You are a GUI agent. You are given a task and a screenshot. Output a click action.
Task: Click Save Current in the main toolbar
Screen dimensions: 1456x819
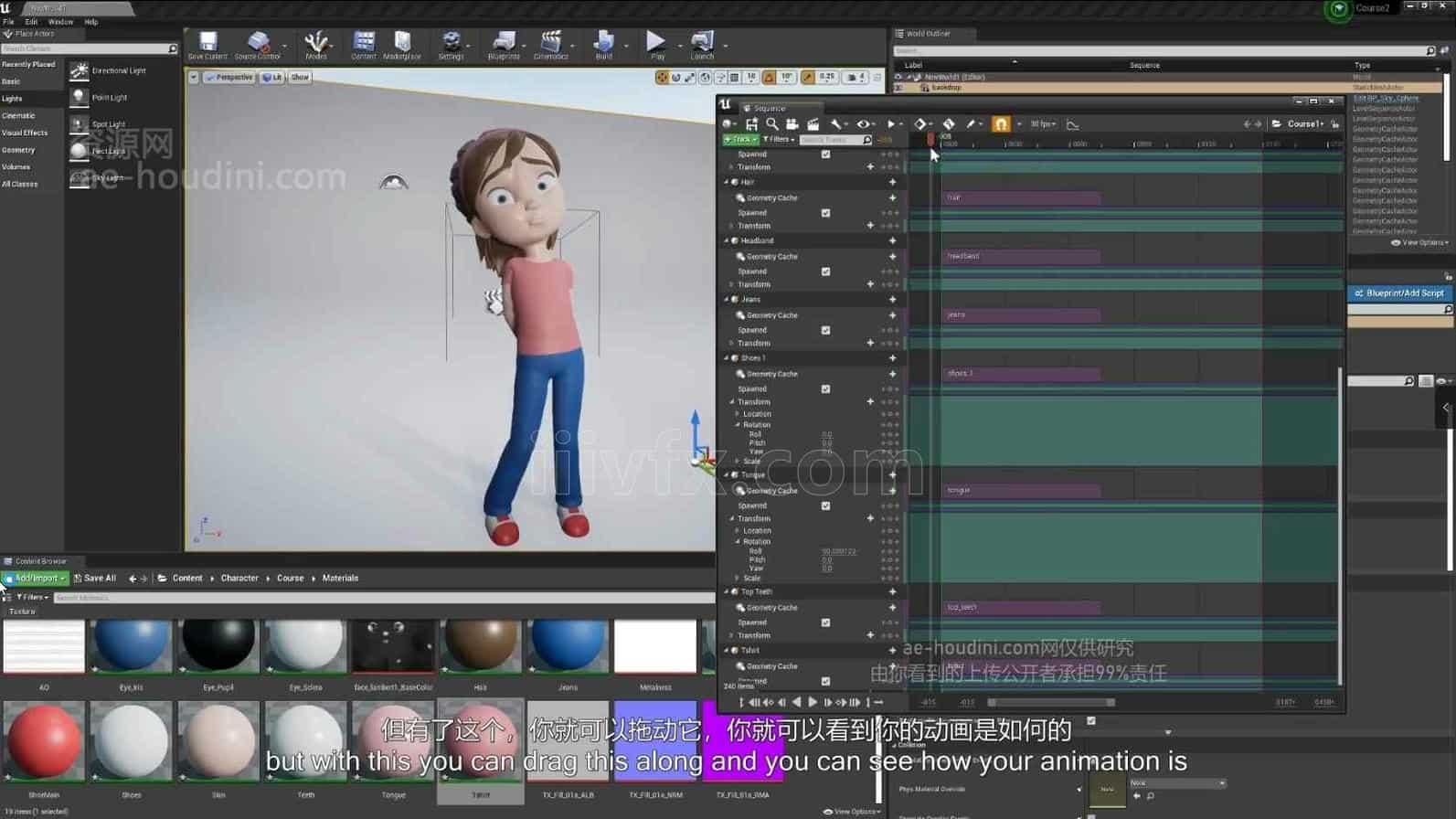point(207,45)
